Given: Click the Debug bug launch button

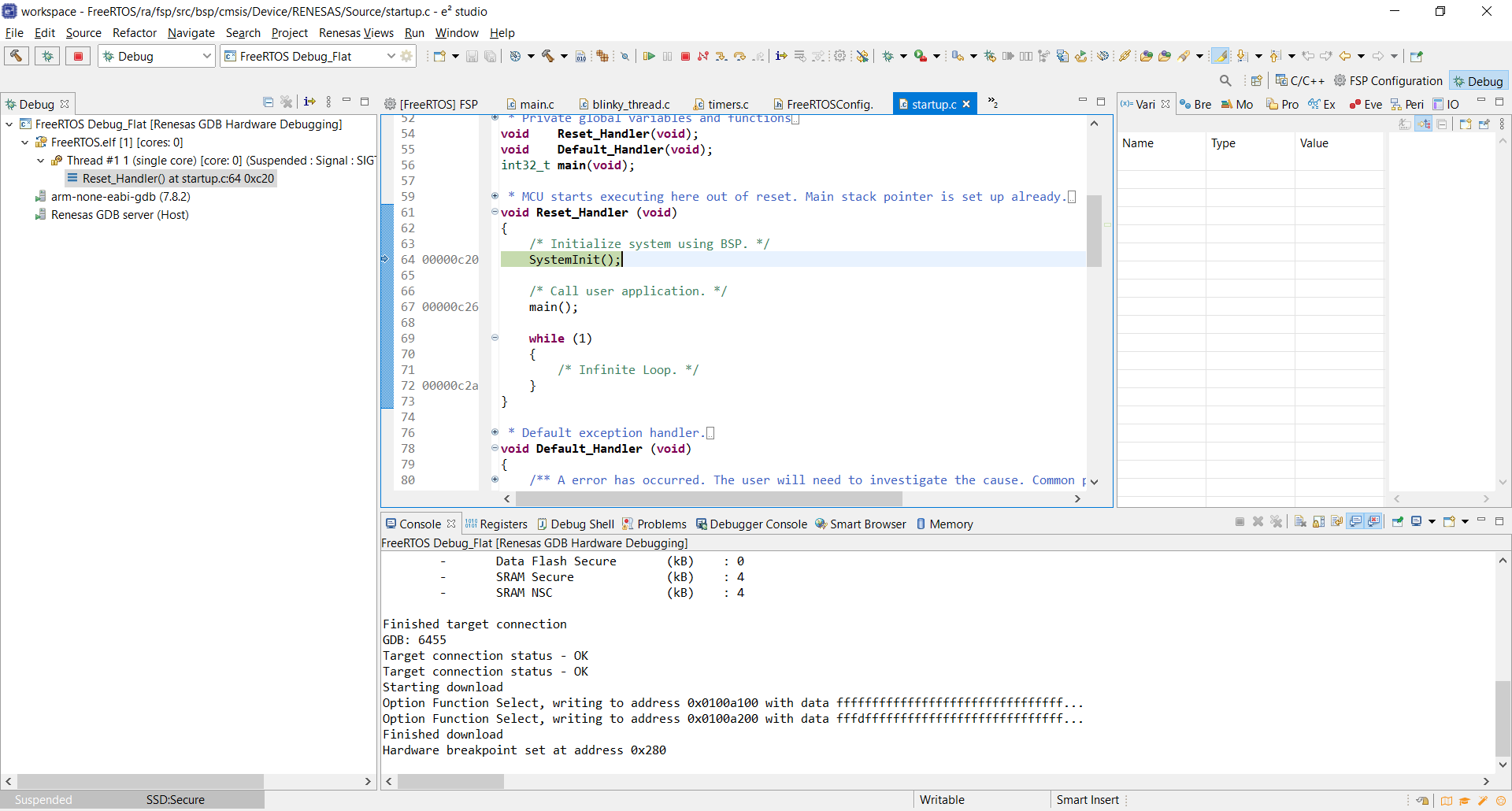Looking at the screenshot, I should [x=47, y=56].
